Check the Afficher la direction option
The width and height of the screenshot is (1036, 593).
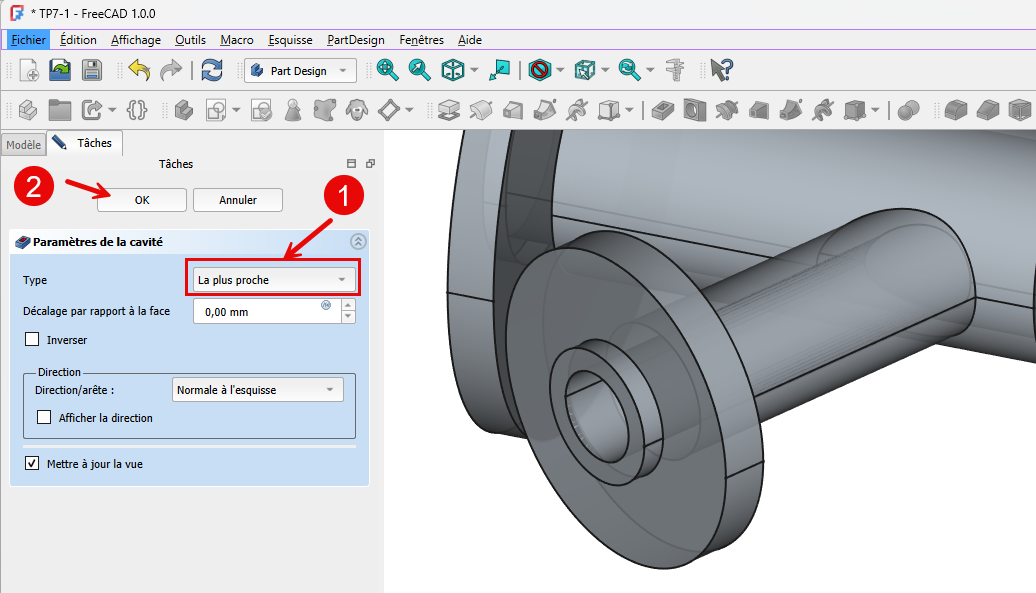pos(44,418)
